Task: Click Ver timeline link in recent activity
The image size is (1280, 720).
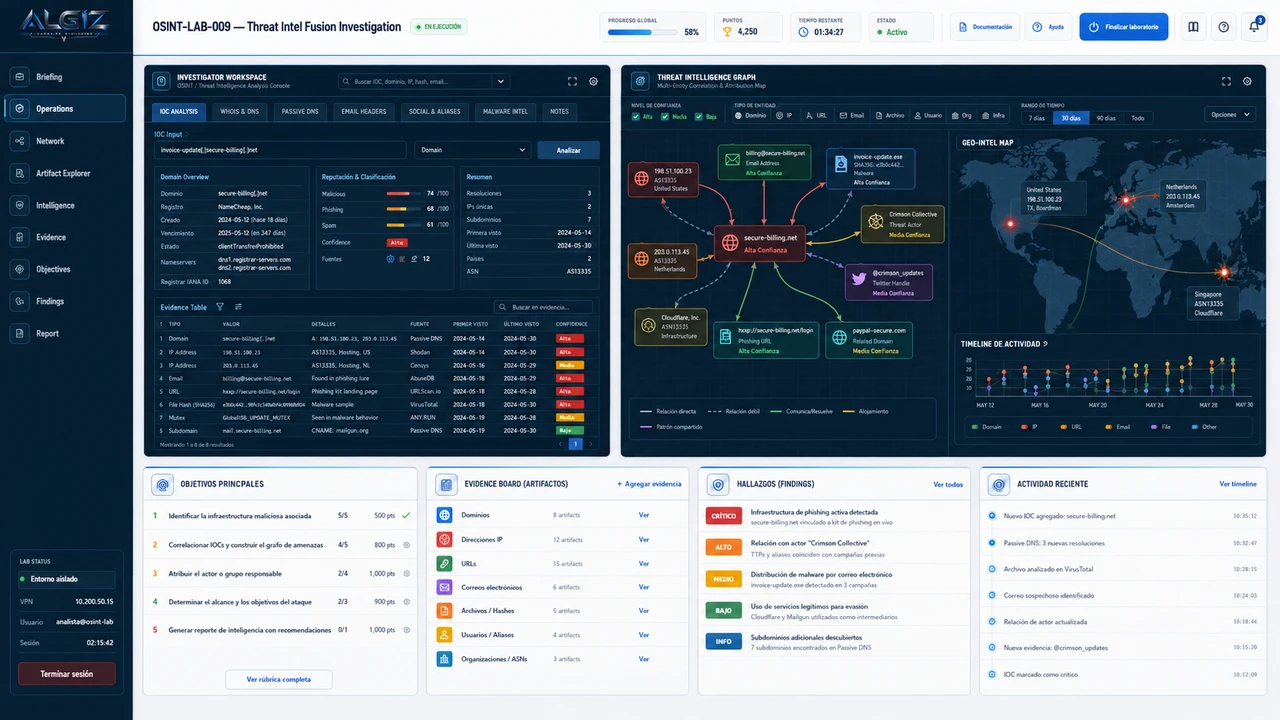Action: tap(1238, 484)
